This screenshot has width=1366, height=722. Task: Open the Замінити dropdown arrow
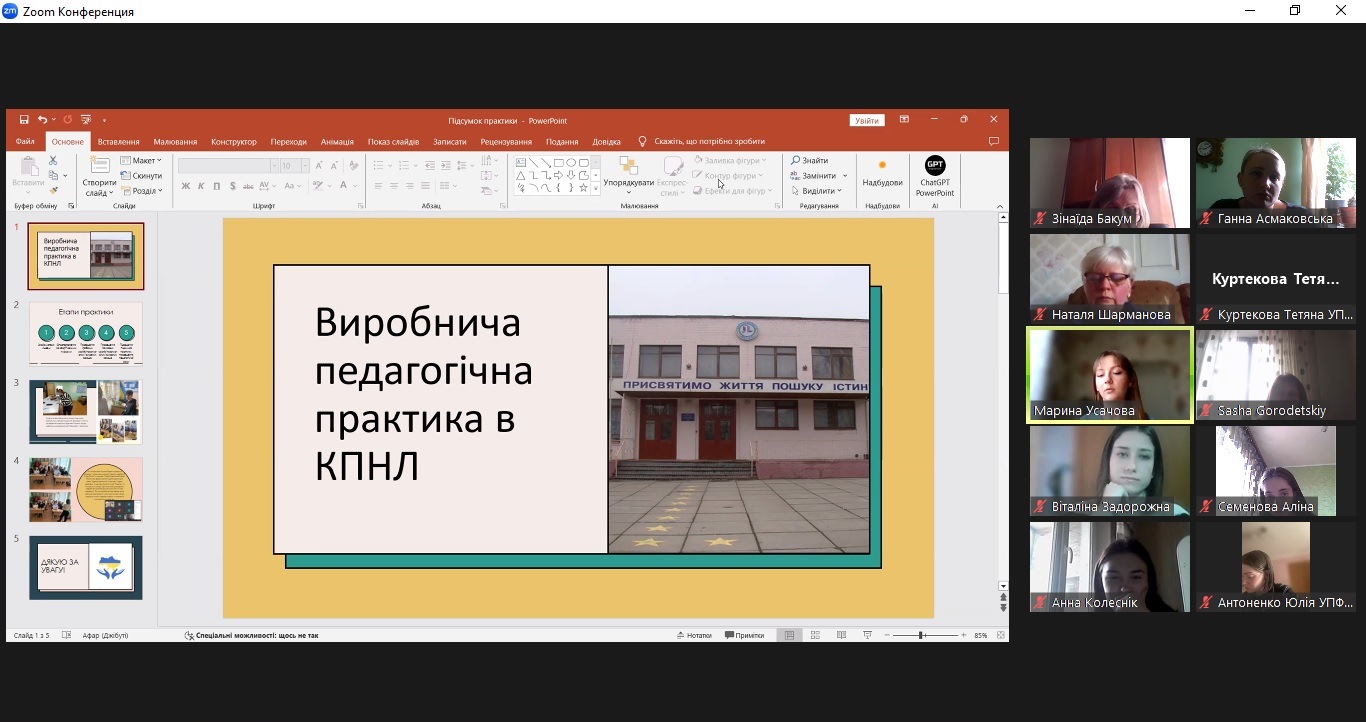(x=845, y=176)
